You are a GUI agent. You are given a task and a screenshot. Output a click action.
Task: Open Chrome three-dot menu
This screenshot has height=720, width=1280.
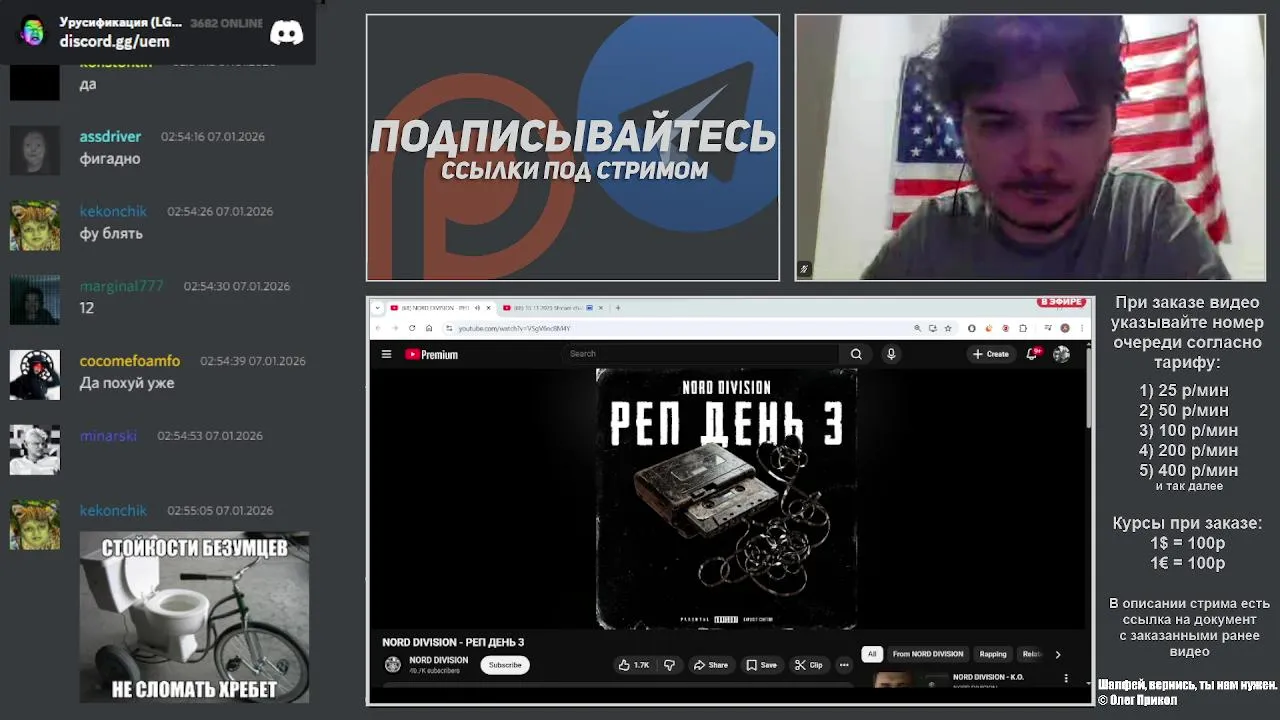point(1082,328)
